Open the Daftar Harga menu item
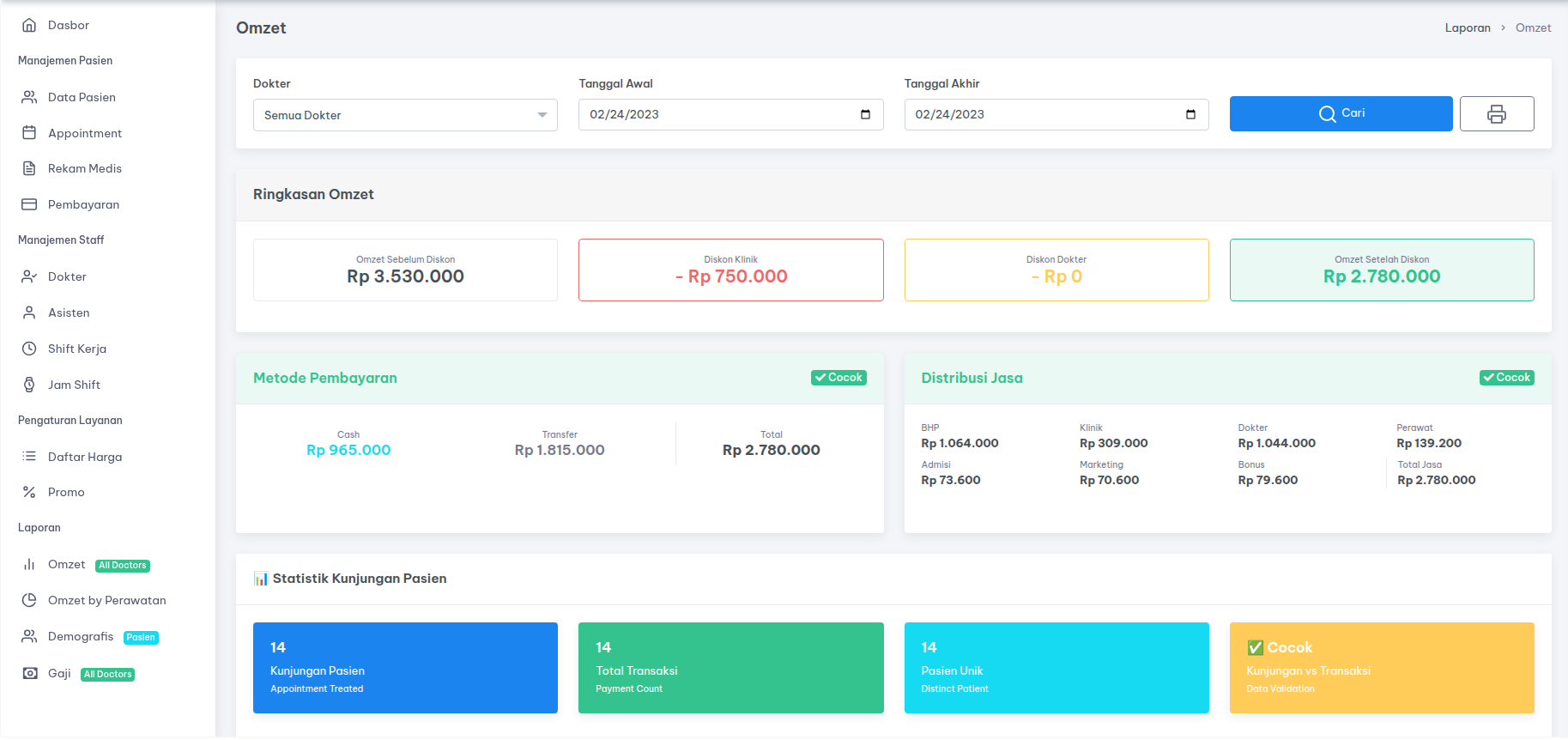 click(85, 457)
